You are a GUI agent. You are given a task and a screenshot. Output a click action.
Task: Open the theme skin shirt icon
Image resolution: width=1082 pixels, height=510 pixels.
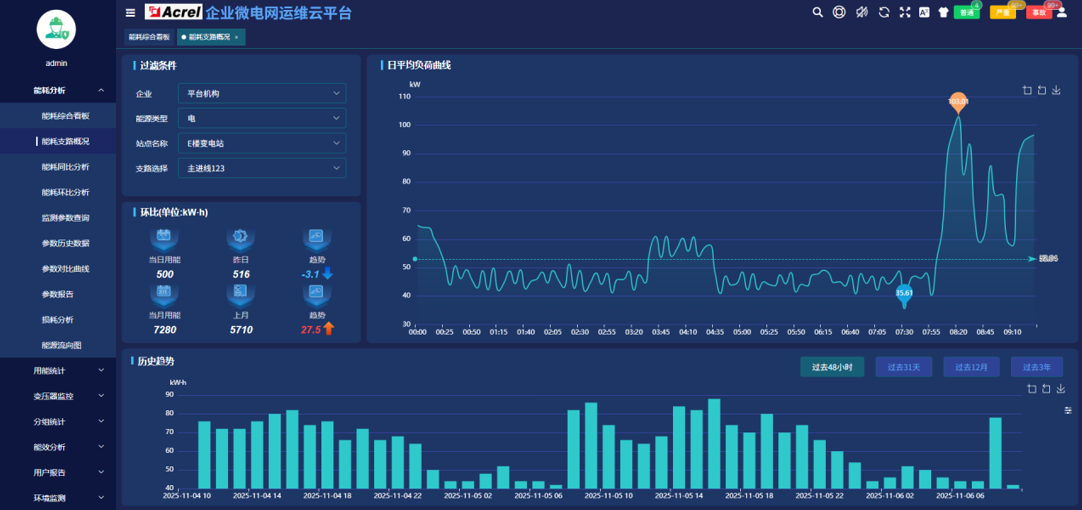(x=943, y=12)
